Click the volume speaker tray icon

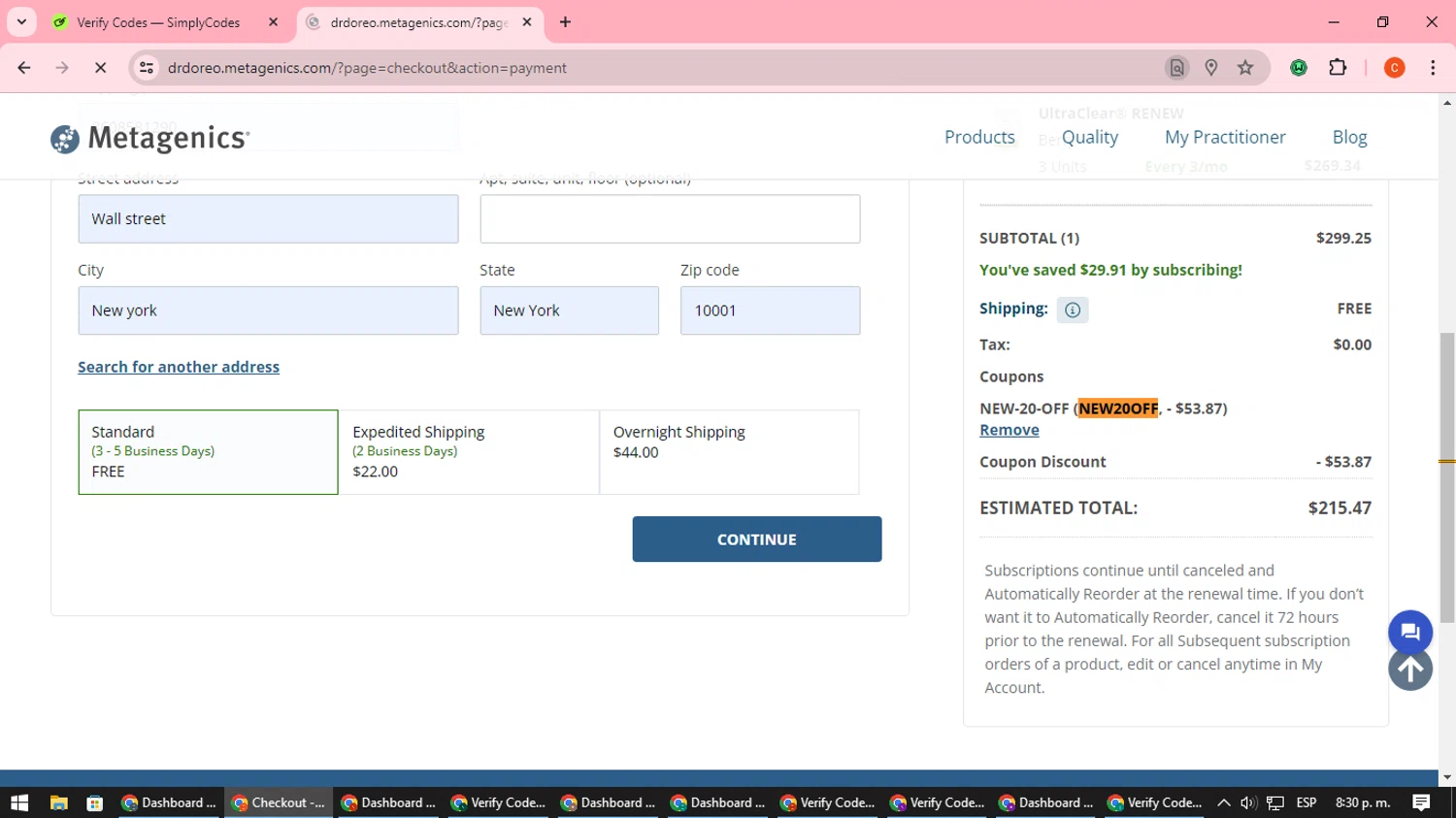click(x=1248, y=802)
